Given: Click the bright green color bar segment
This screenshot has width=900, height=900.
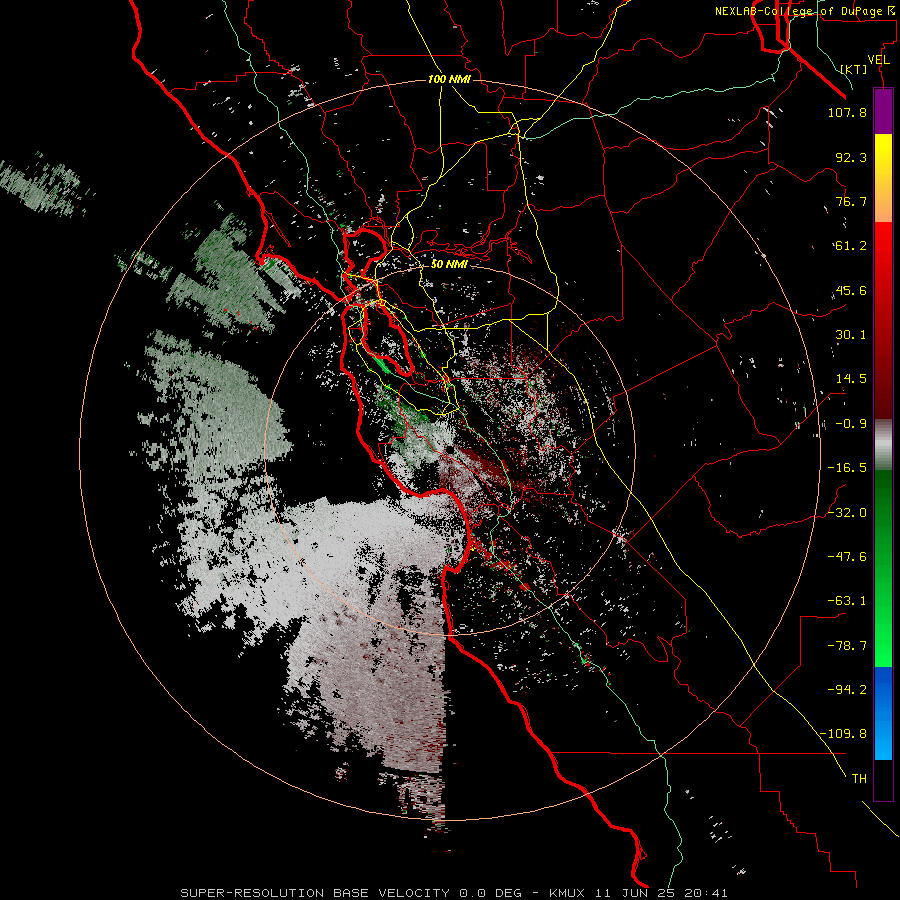Looking at the screenshot, I should pyautogui.click(x=883, y=631).
